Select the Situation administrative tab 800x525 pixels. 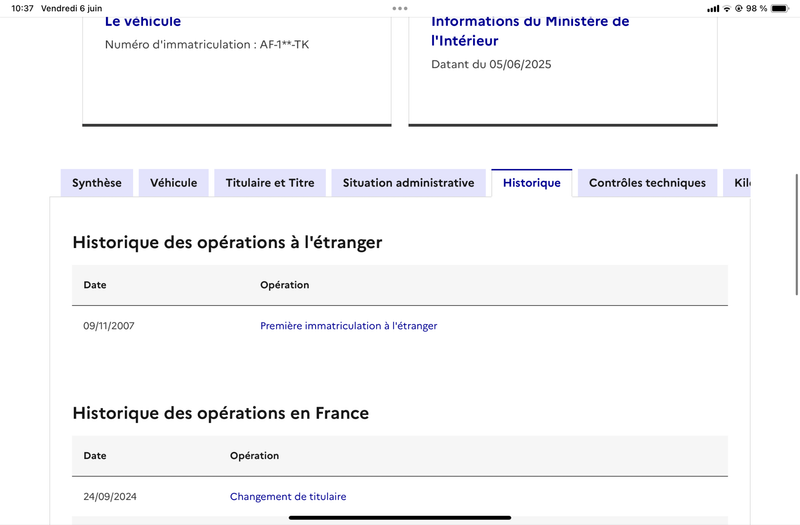(x=408, y=183)
